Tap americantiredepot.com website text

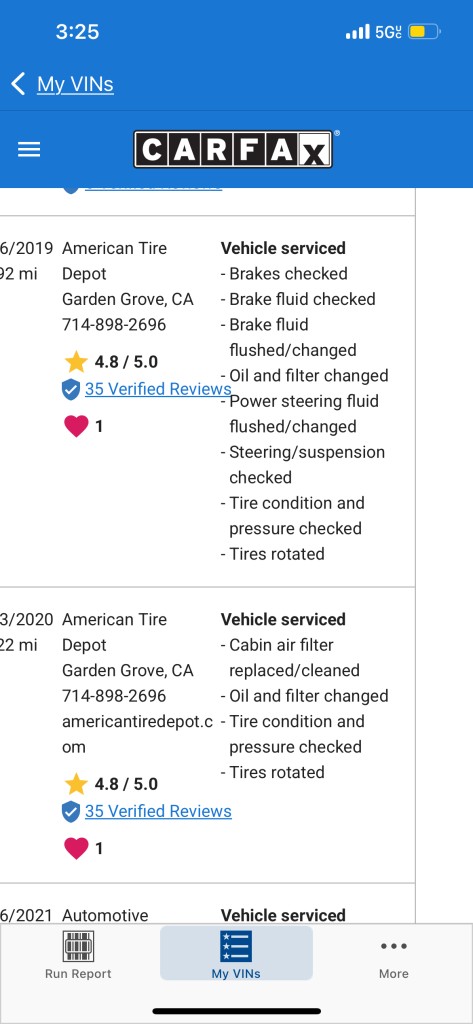click(x=137, y=734)
